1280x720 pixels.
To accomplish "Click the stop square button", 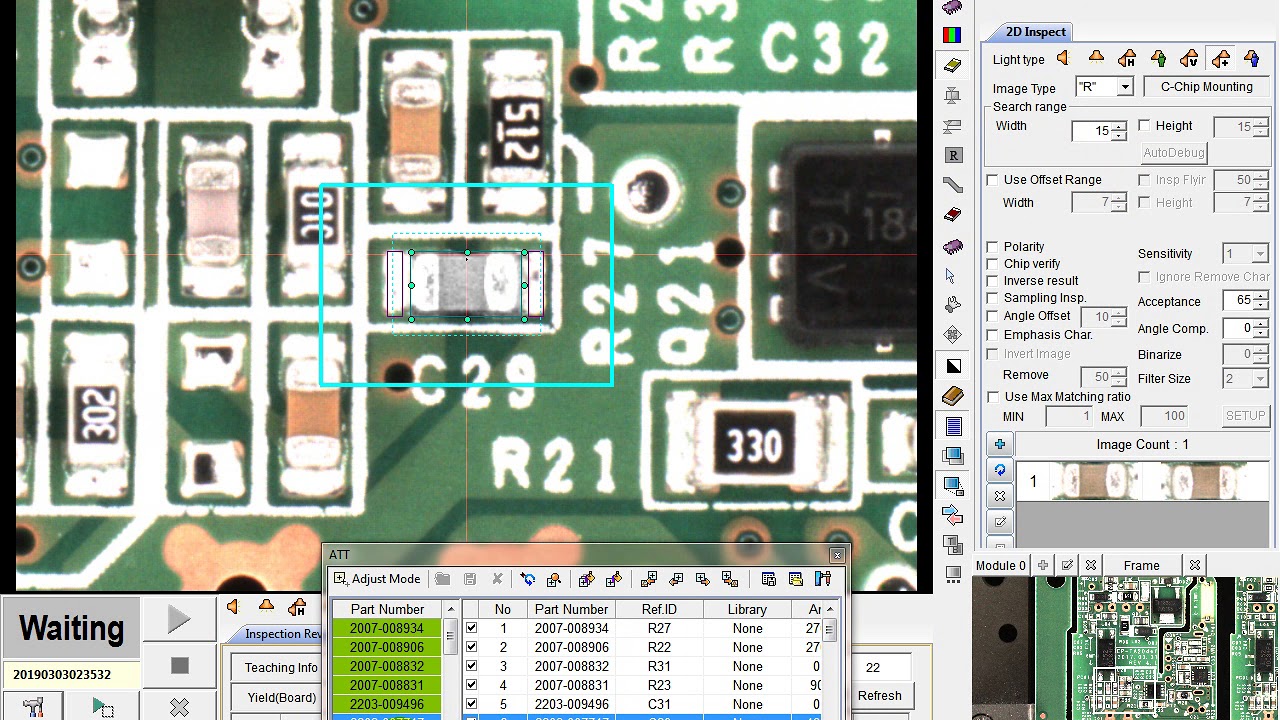I will (180, 665).
